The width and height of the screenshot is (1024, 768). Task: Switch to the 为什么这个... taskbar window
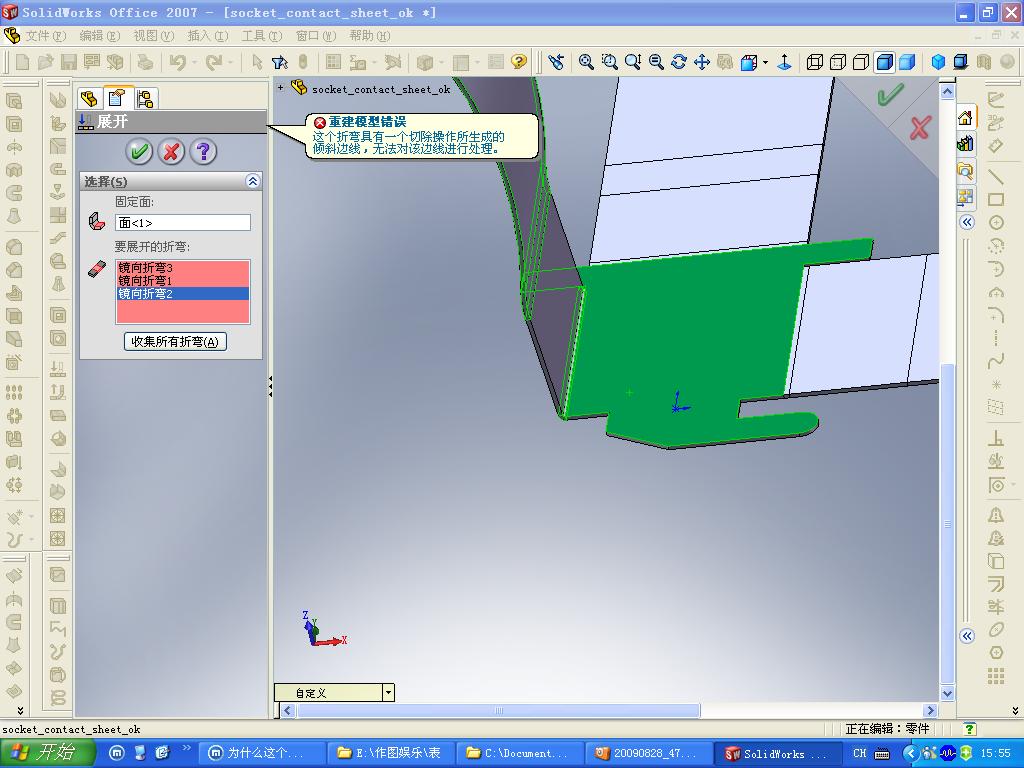(261, 754)
